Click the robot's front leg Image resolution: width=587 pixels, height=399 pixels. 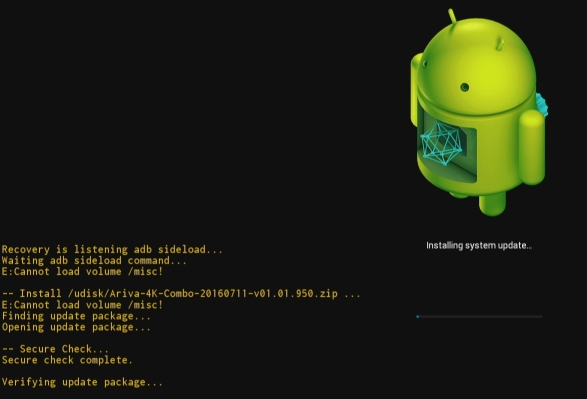(492, 204)
